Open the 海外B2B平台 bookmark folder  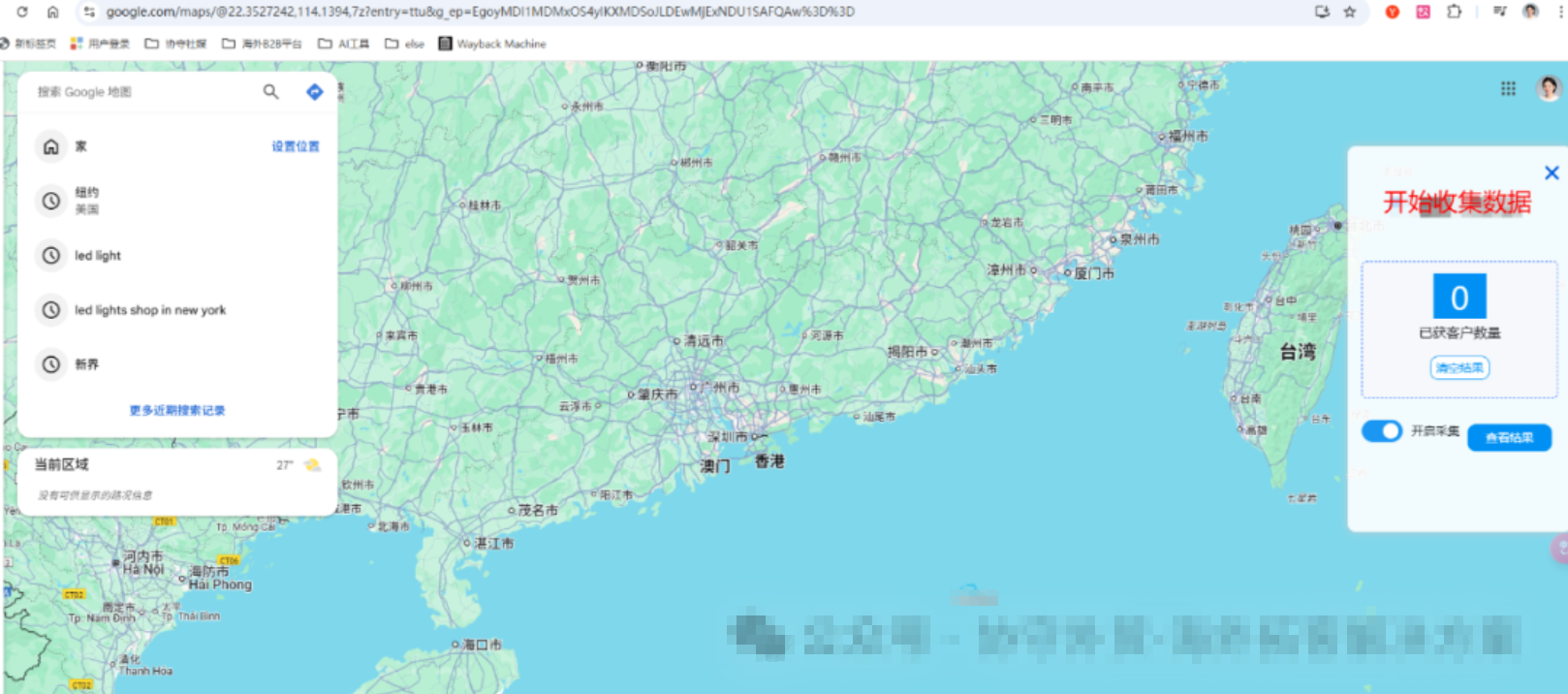click(263, 44)
